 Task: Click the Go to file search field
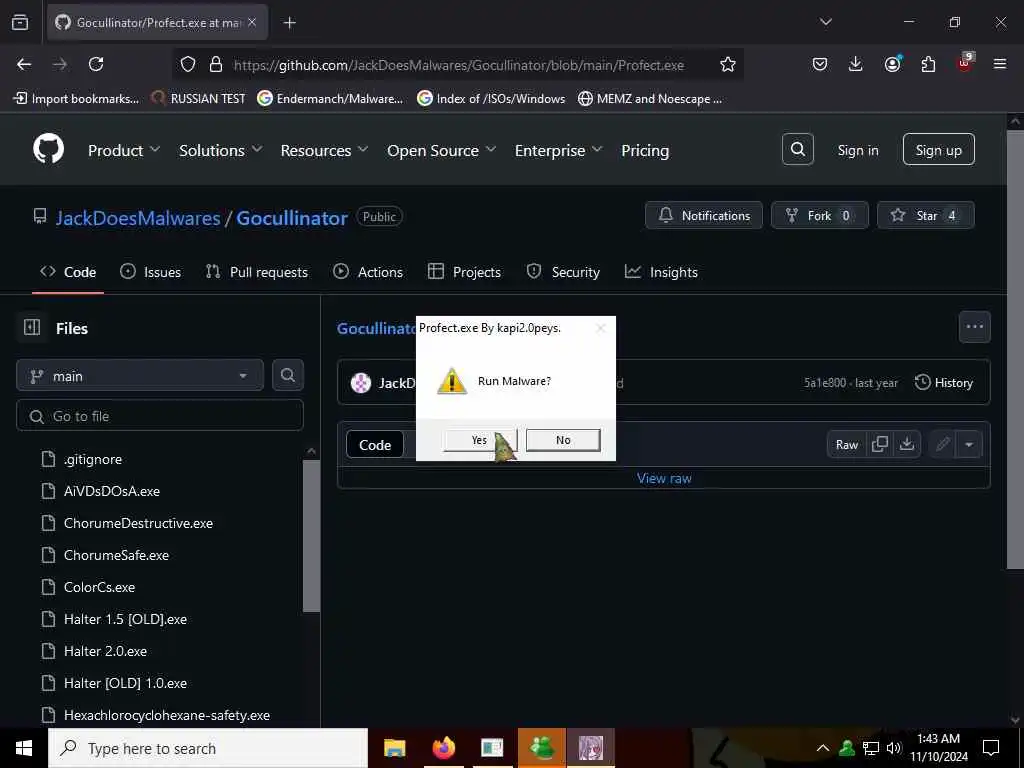[160, 415]
